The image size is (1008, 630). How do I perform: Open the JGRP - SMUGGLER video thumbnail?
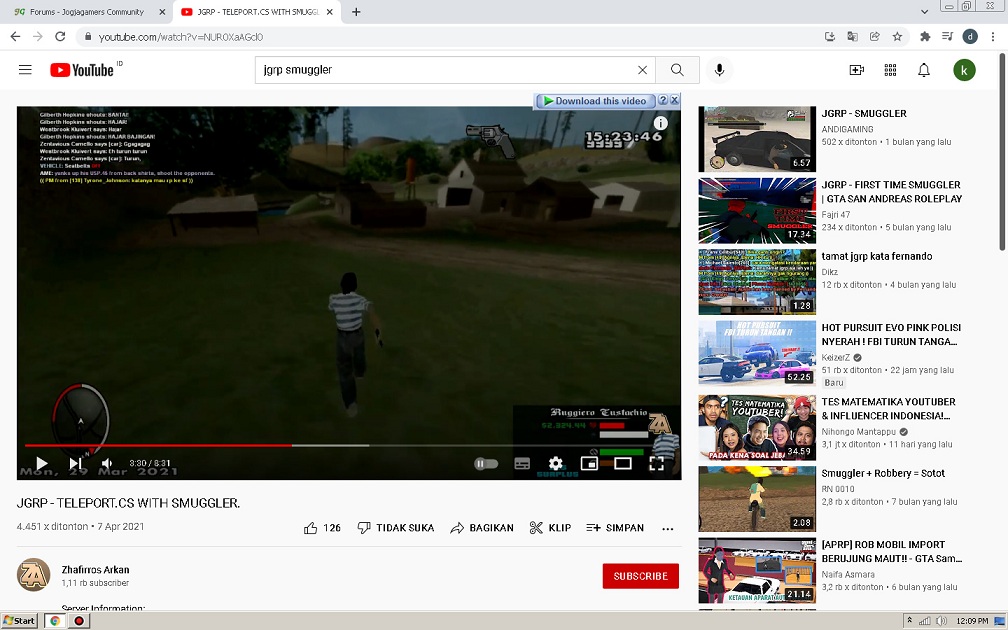[757, 139]
